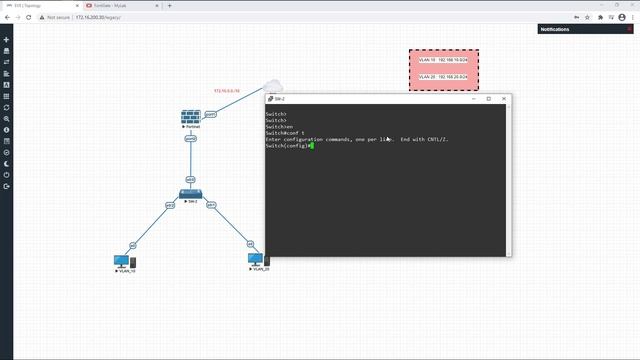
Task: Open the Nodes list in sidebar
Action: point(6,51)
